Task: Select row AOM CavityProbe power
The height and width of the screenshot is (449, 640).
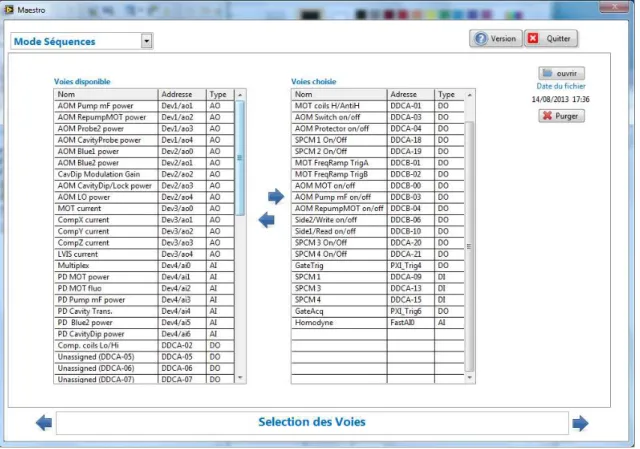Action: click(x=144, y=140)
